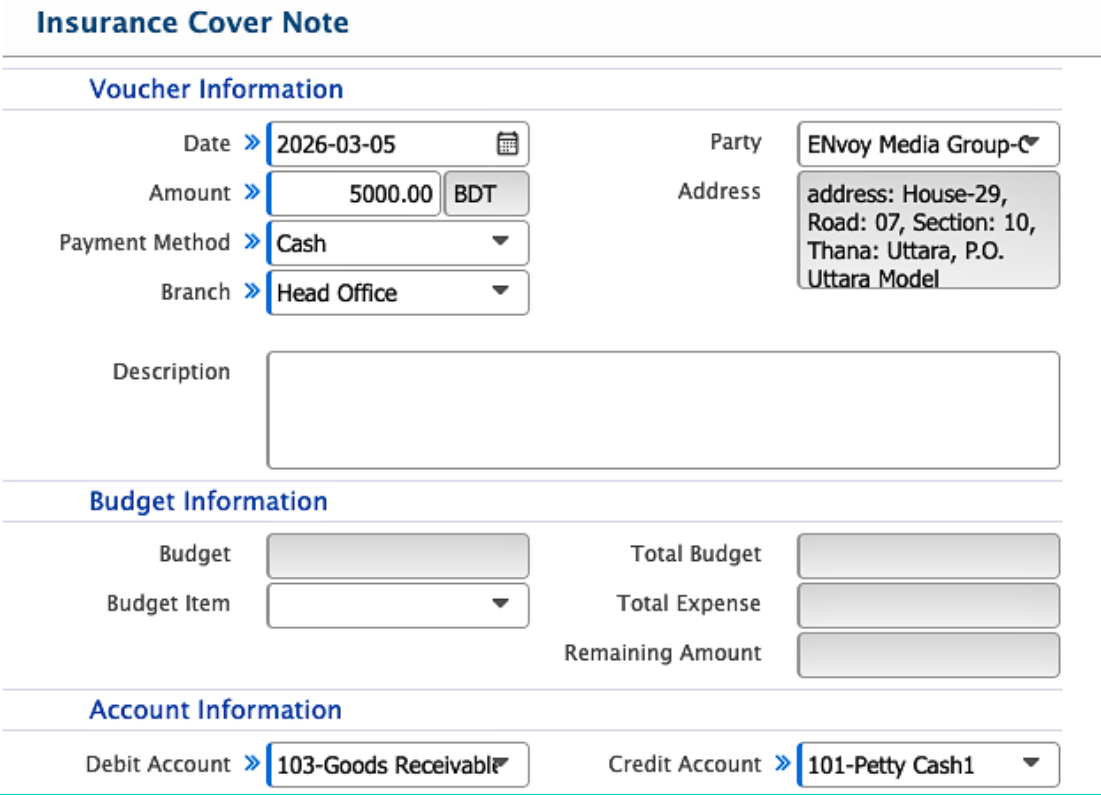Open the calendar picker in Date field
Viewport: 1101px width, 795px height.
[507, 144]
